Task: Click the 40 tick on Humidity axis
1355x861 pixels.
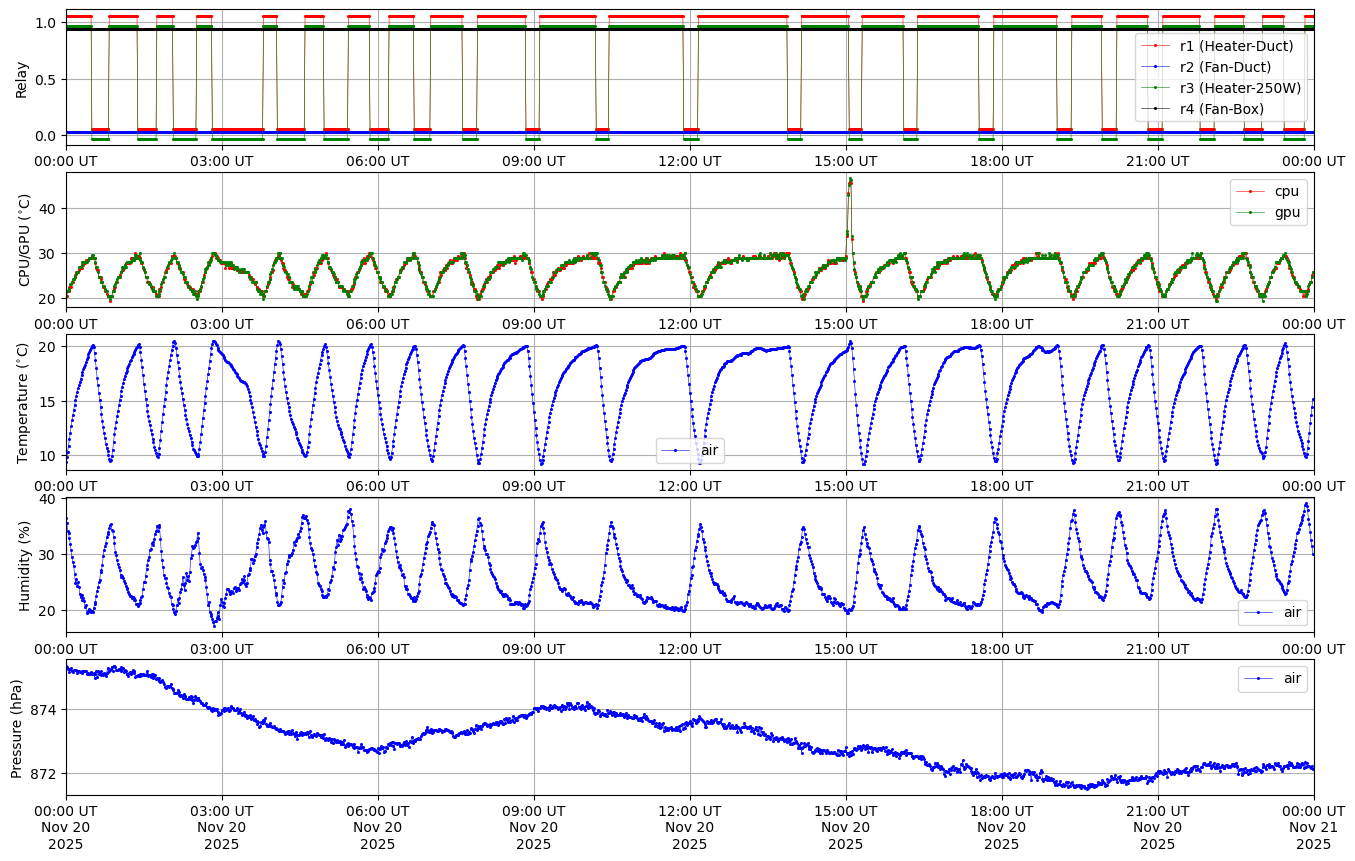Action: click(x=49, y=498)
